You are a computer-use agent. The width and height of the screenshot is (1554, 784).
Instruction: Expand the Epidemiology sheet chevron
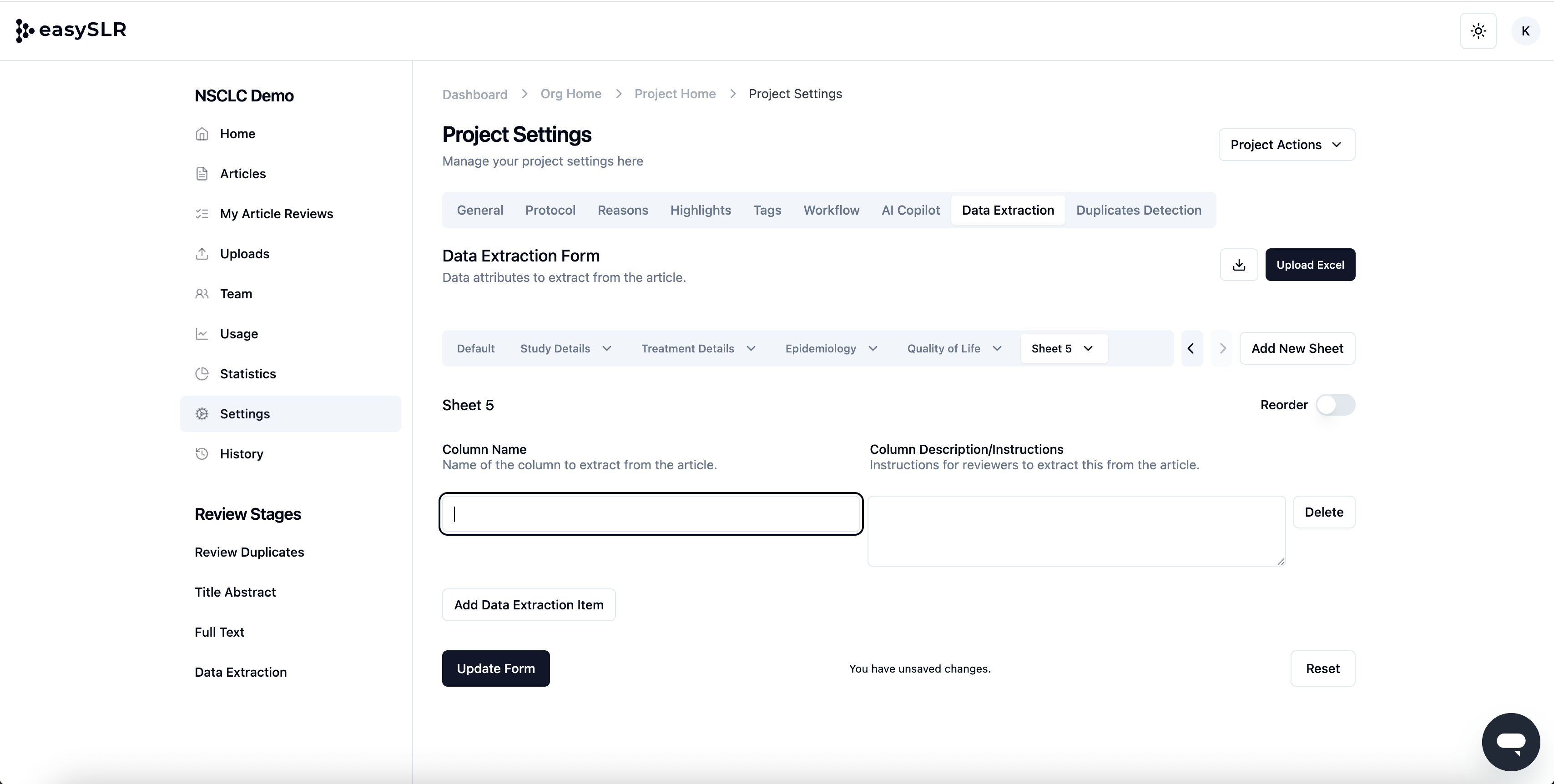tap(873, 349)
